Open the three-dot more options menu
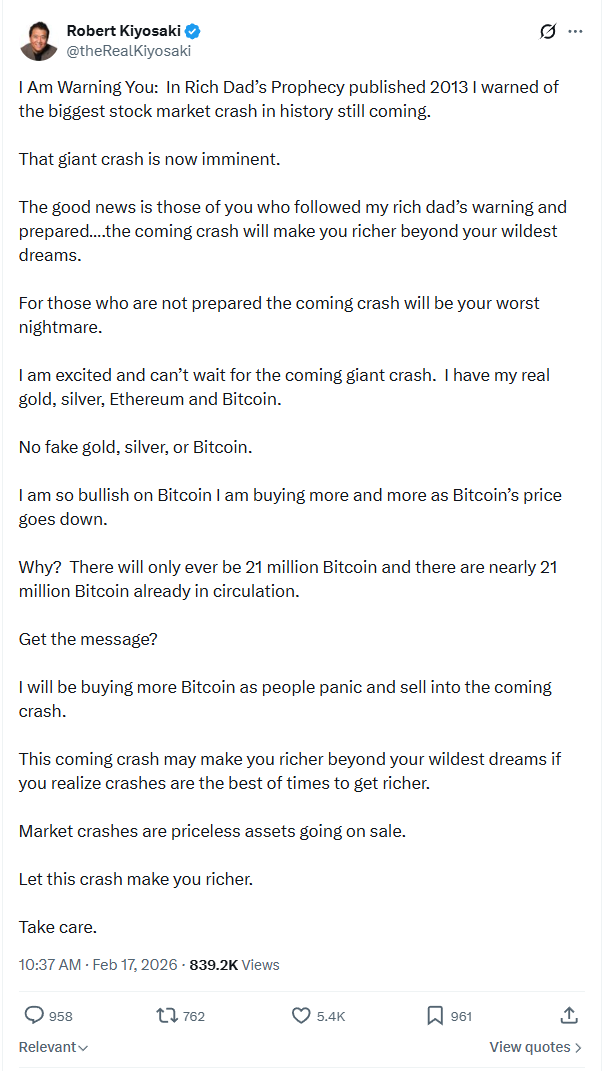 coord(575,31)
